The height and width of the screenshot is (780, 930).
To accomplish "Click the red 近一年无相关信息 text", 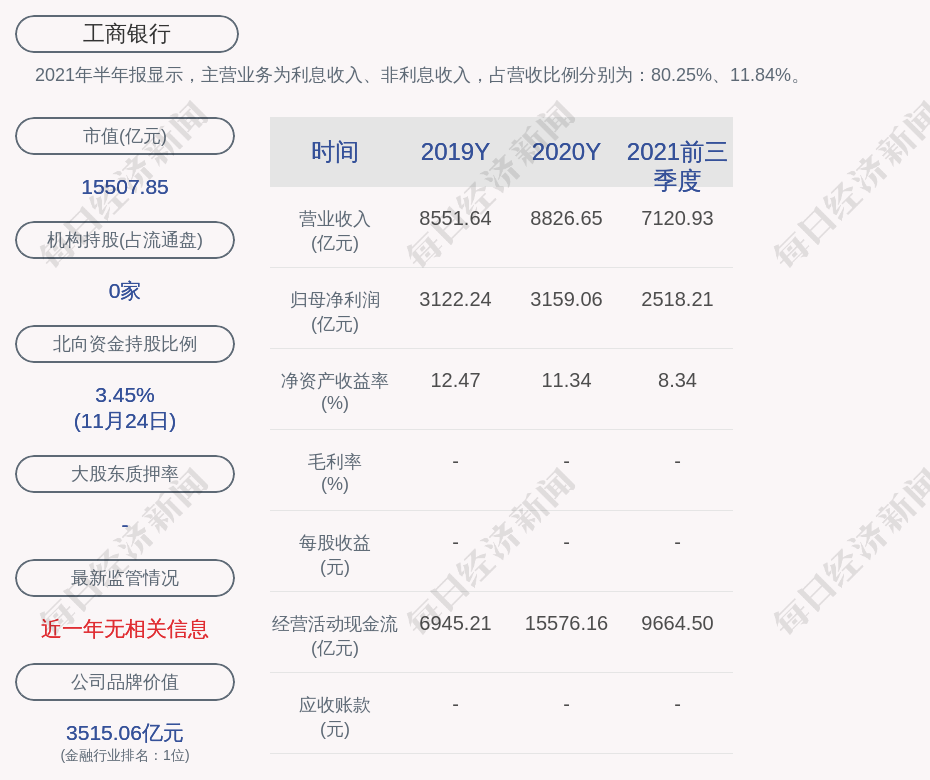I will 125,629.
